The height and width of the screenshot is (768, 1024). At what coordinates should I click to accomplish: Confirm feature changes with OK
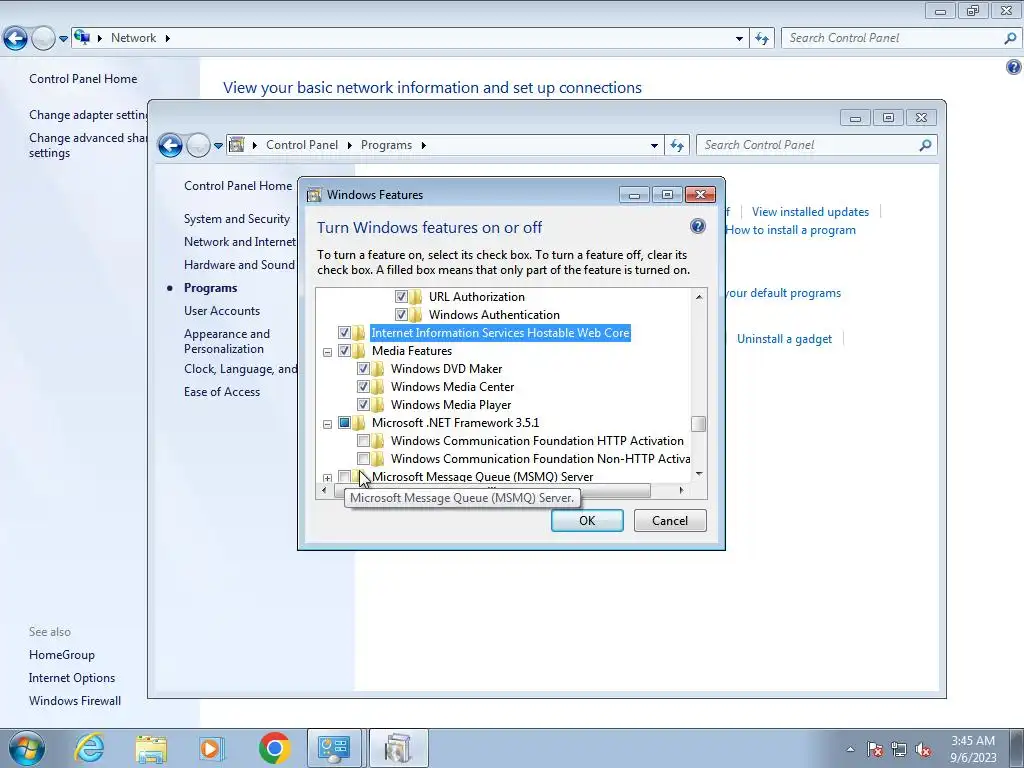coord(587,520)
